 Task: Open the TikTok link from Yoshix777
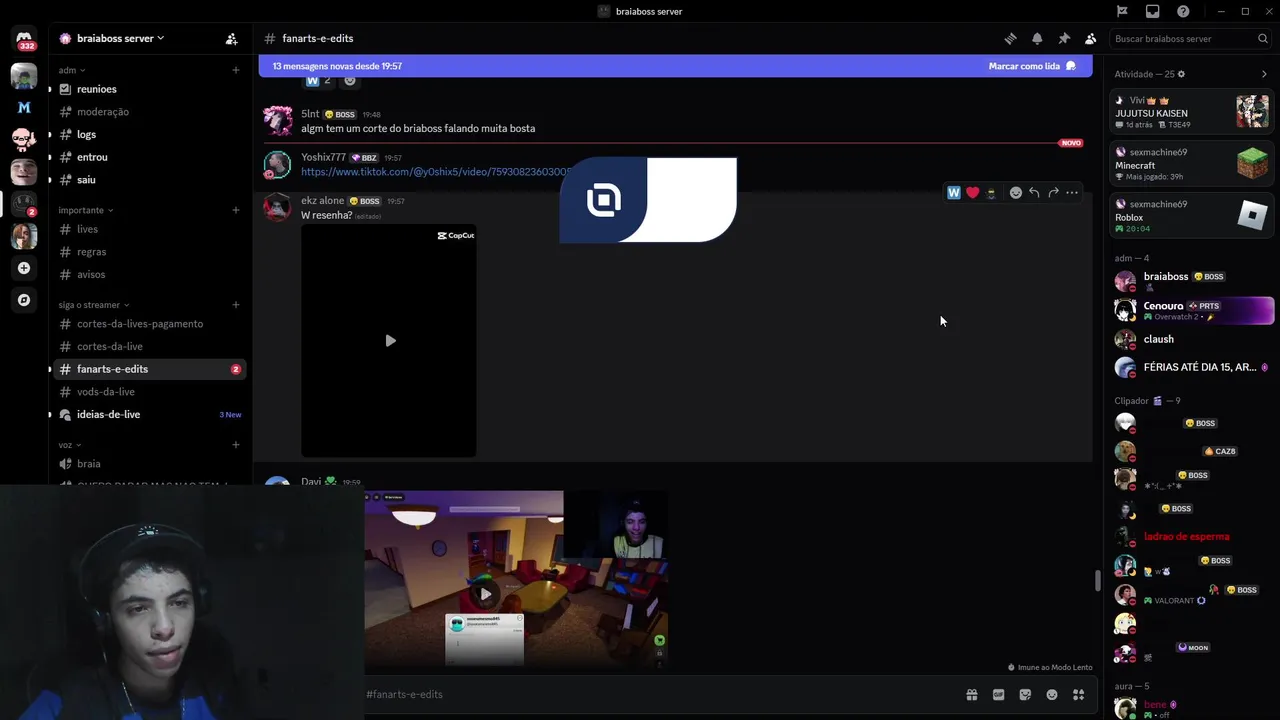coord(436,172)
